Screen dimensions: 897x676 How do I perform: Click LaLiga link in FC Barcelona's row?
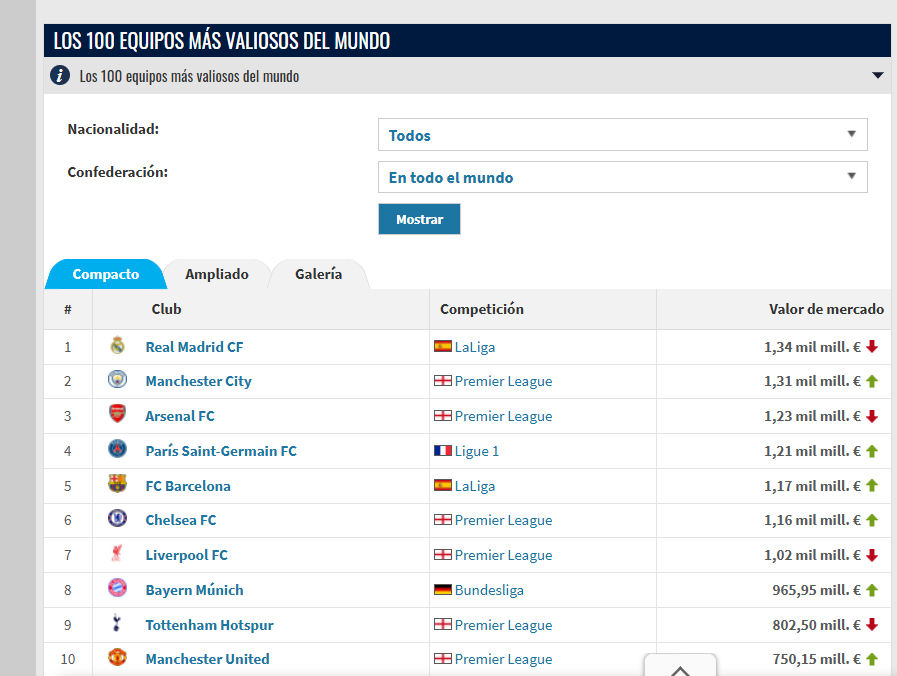point(475,486)
